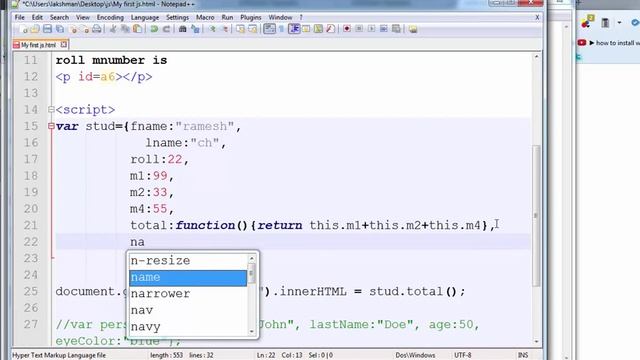The image size is (640, 360).
Task: Close document with menu bar X
Action: coord(537,18)
